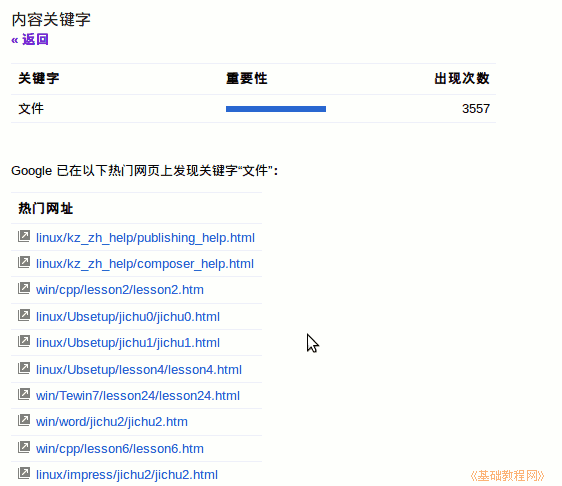
Task: Open the linux/Ubsetup/jichu0/jichu0.html link
Action: click(x=128, y=317)
